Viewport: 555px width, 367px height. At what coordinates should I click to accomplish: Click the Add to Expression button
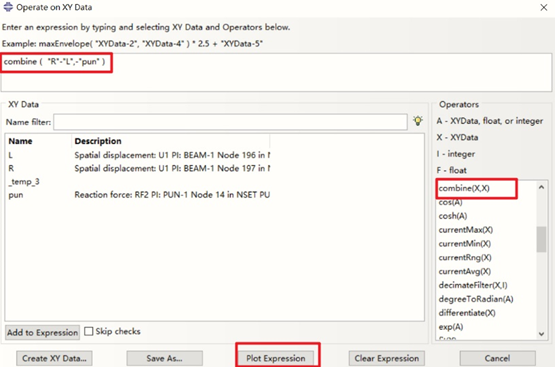[x=42, y=333]
